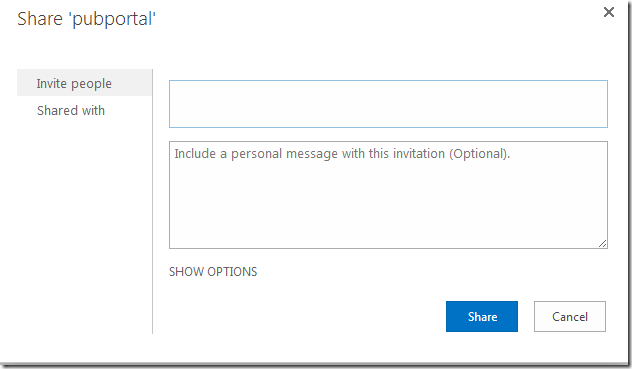Click the corner grip of the message textarea

click(602, 243)
